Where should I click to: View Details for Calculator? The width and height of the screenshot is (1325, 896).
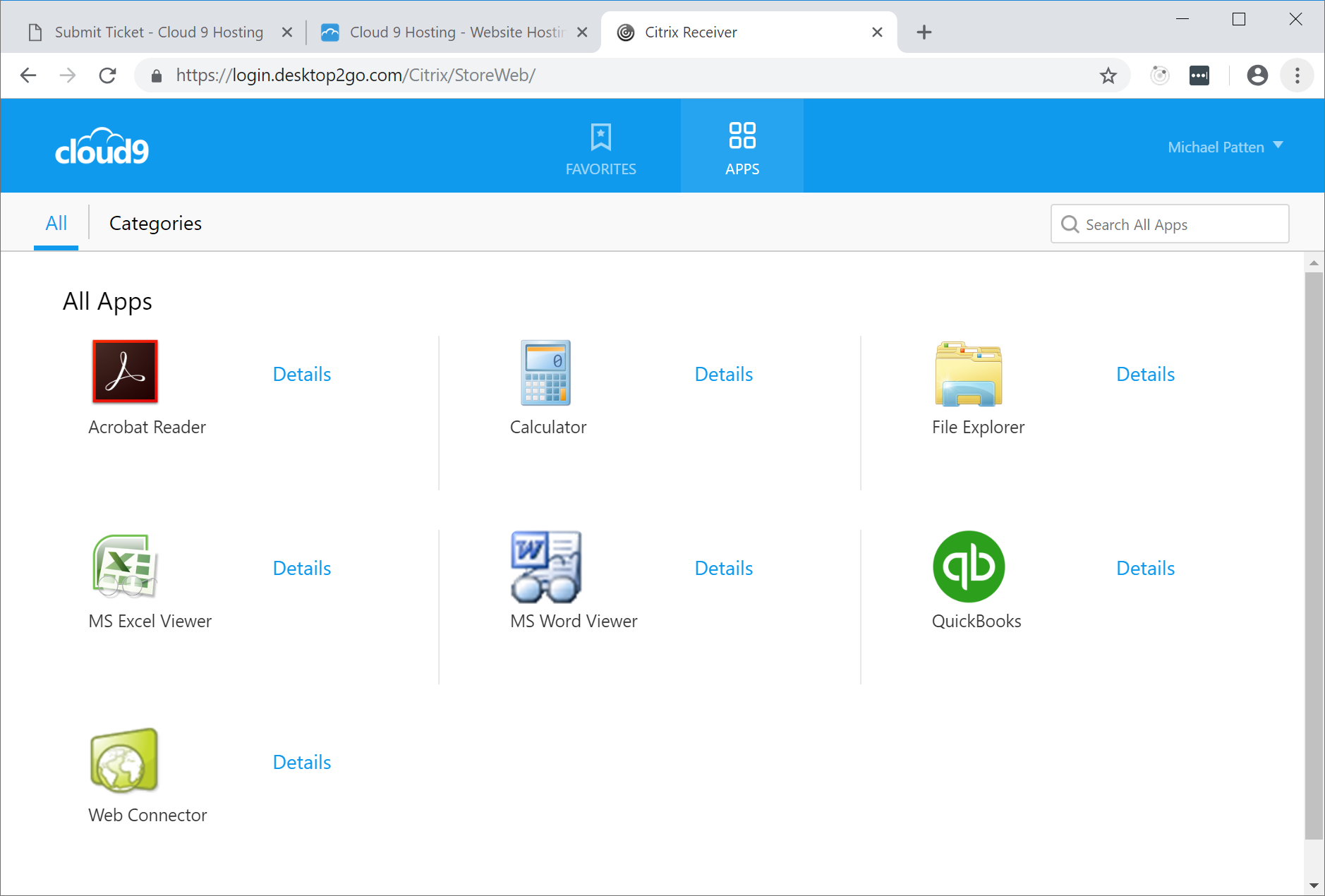coord(724,374)
